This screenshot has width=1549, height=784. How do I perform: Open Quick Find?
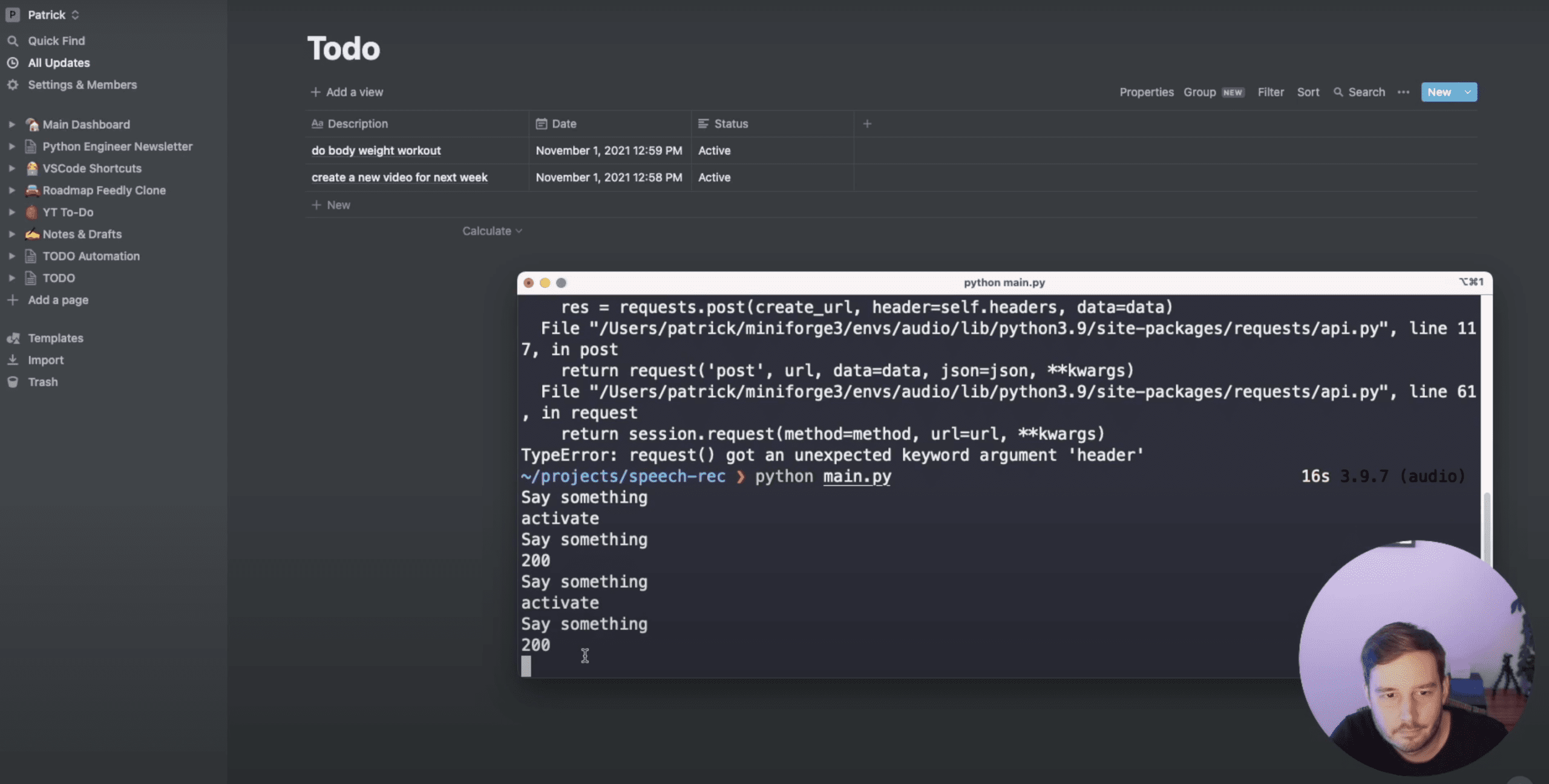(x=56, y=41)
